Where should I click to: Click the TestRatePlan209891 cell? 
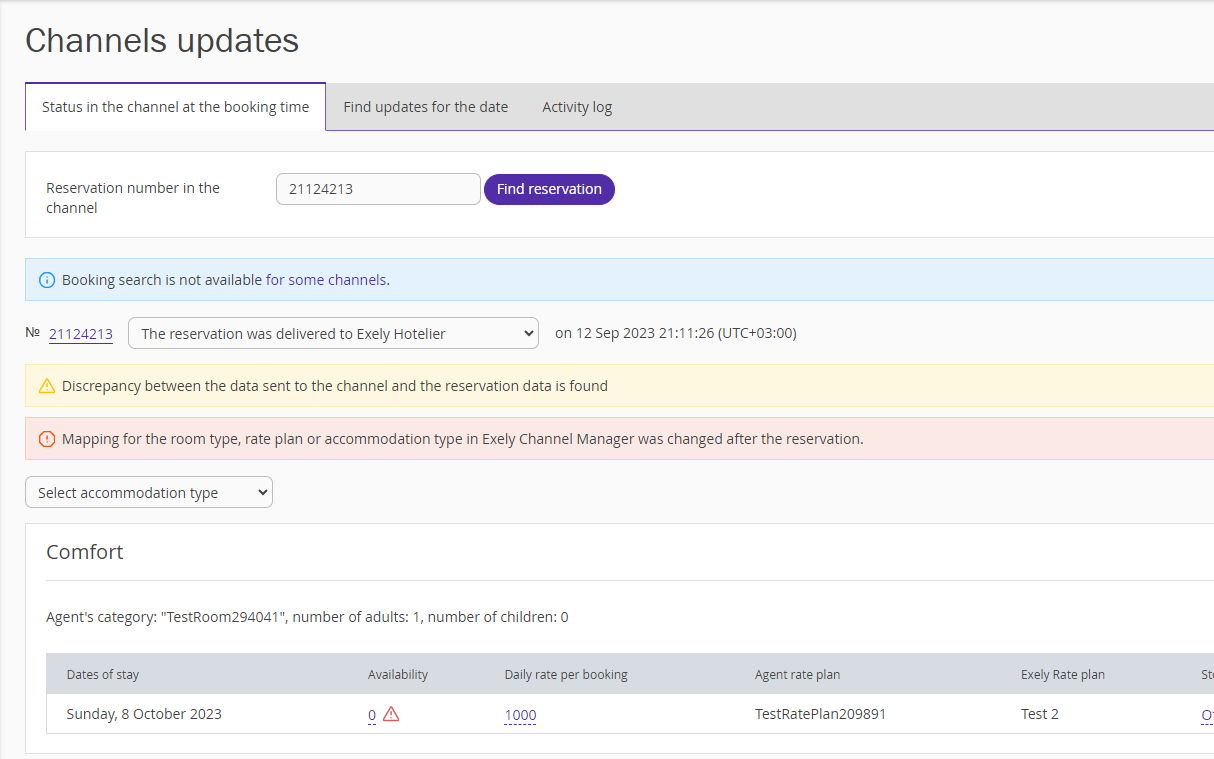(820, 714)
